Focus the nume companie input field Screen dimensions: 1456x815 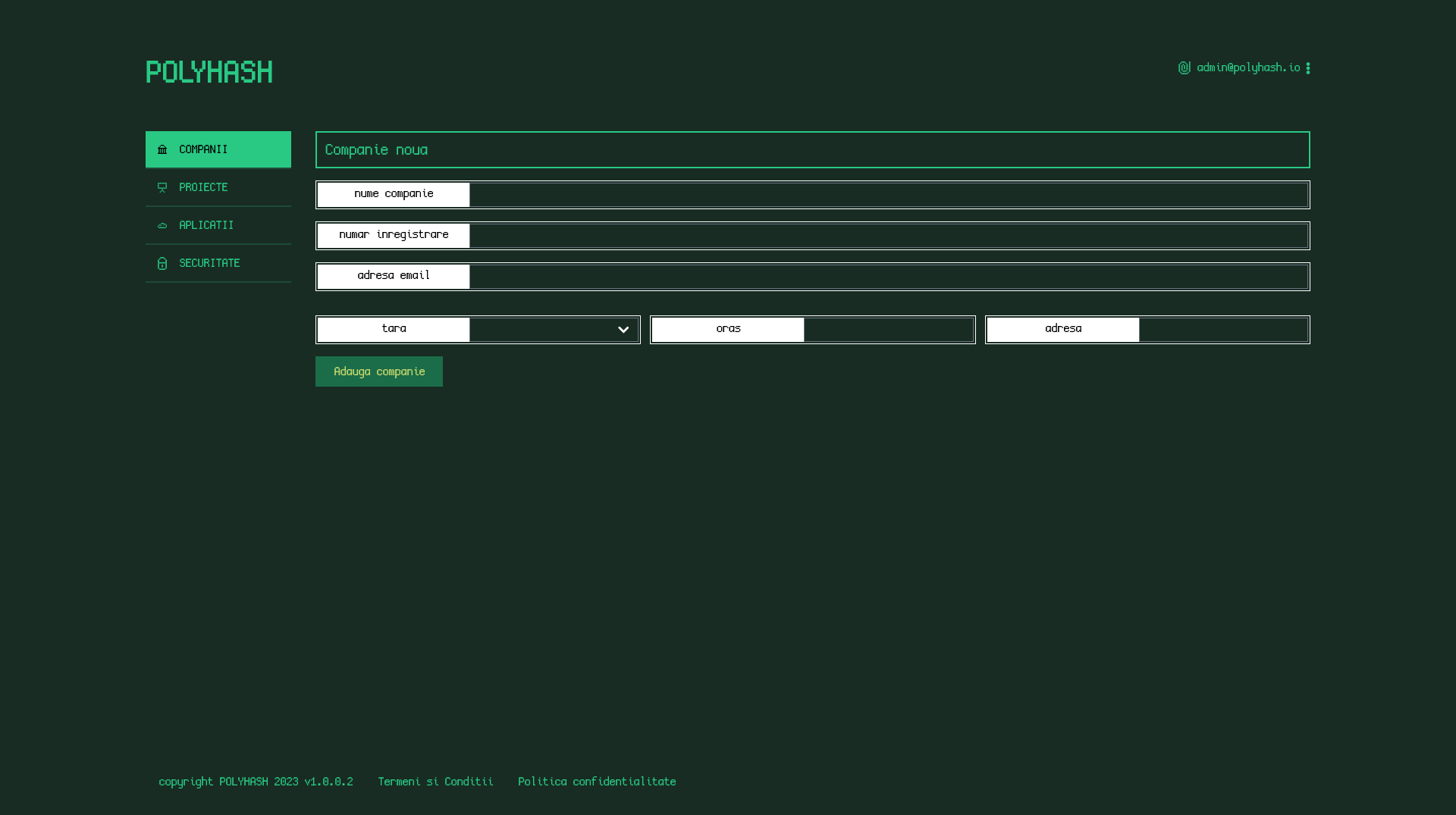(x=888, y=195)
